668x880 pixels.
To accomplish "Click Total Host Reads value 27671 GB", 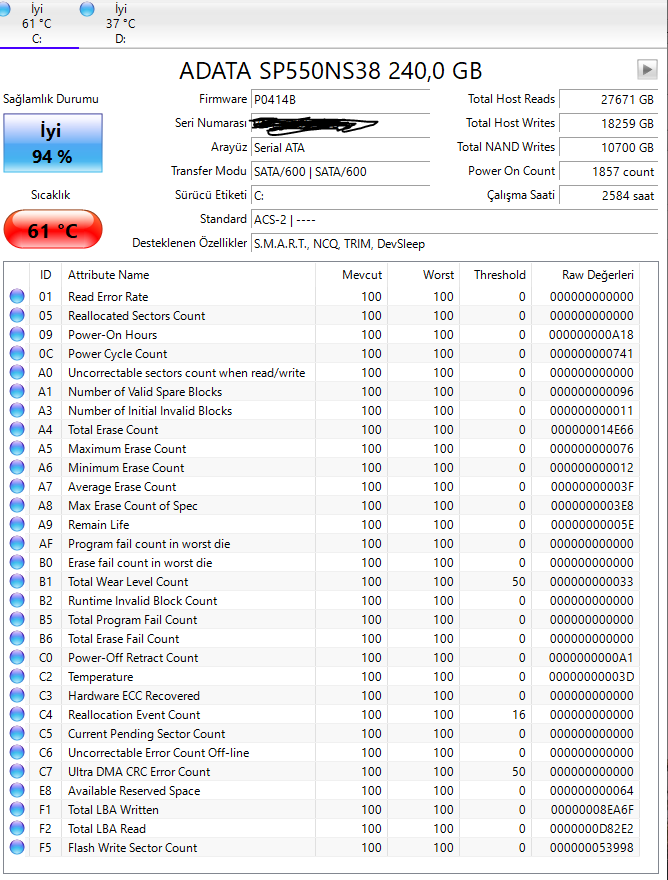I will (608, 99).
